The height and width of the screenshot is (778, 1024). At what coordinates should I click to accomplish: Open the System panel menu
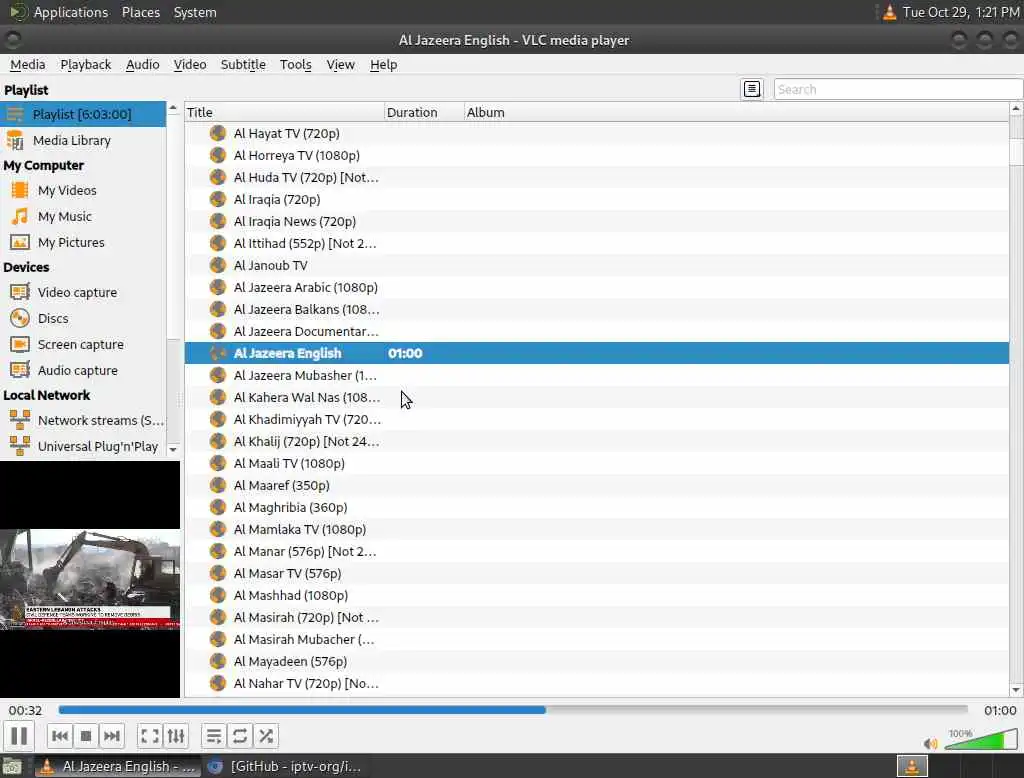[x=195, y=12]
